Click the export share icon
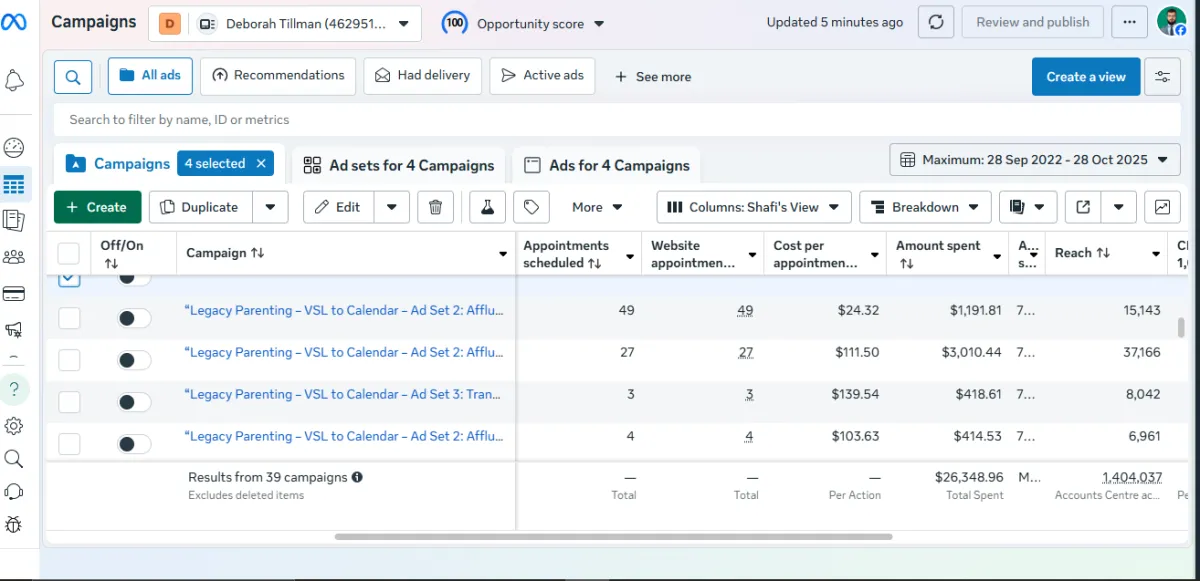Viewport: 1200px width, 581px height. click(x=1083, y=207)
